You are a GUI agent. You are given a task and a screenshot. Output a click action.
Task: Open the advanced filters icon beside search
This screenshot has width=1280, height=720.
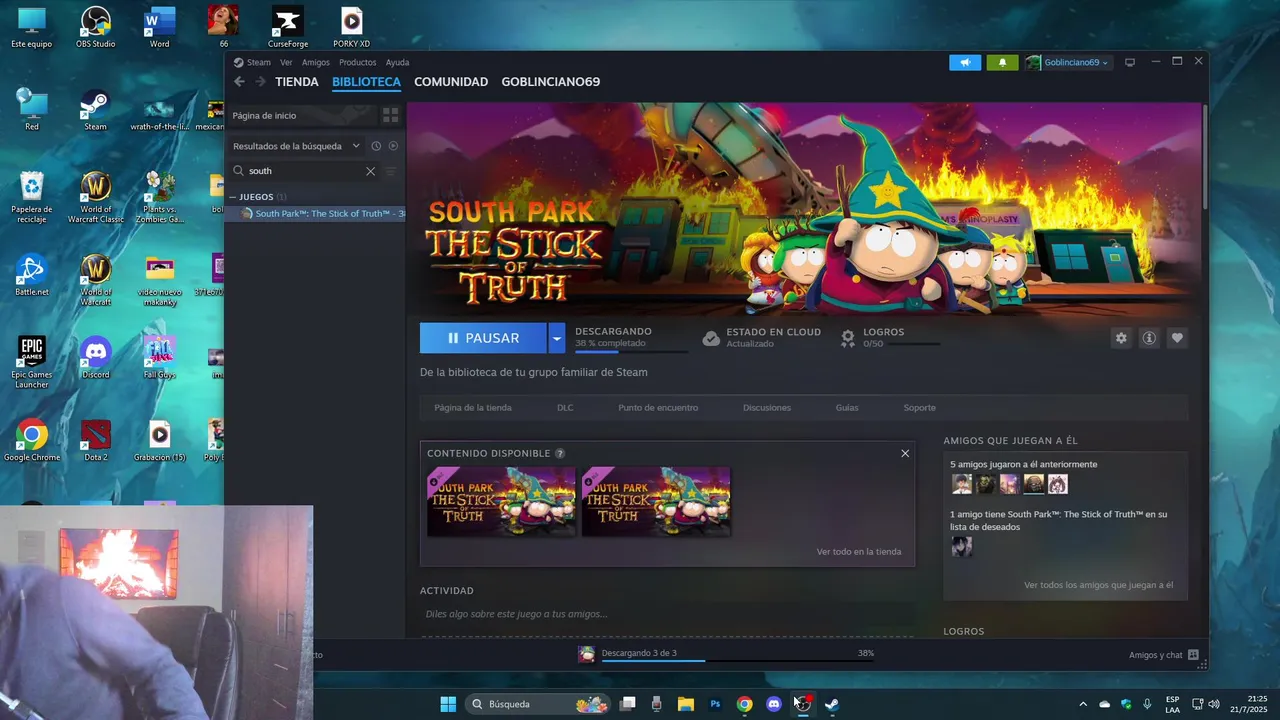(391, 171)
